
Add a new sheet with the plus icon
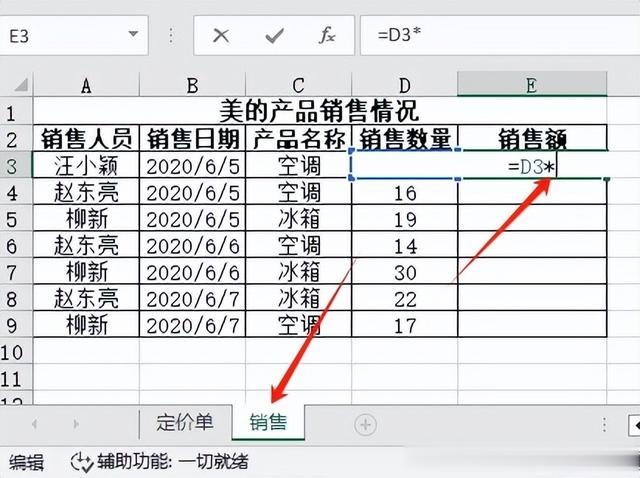[x=365, y=425]
